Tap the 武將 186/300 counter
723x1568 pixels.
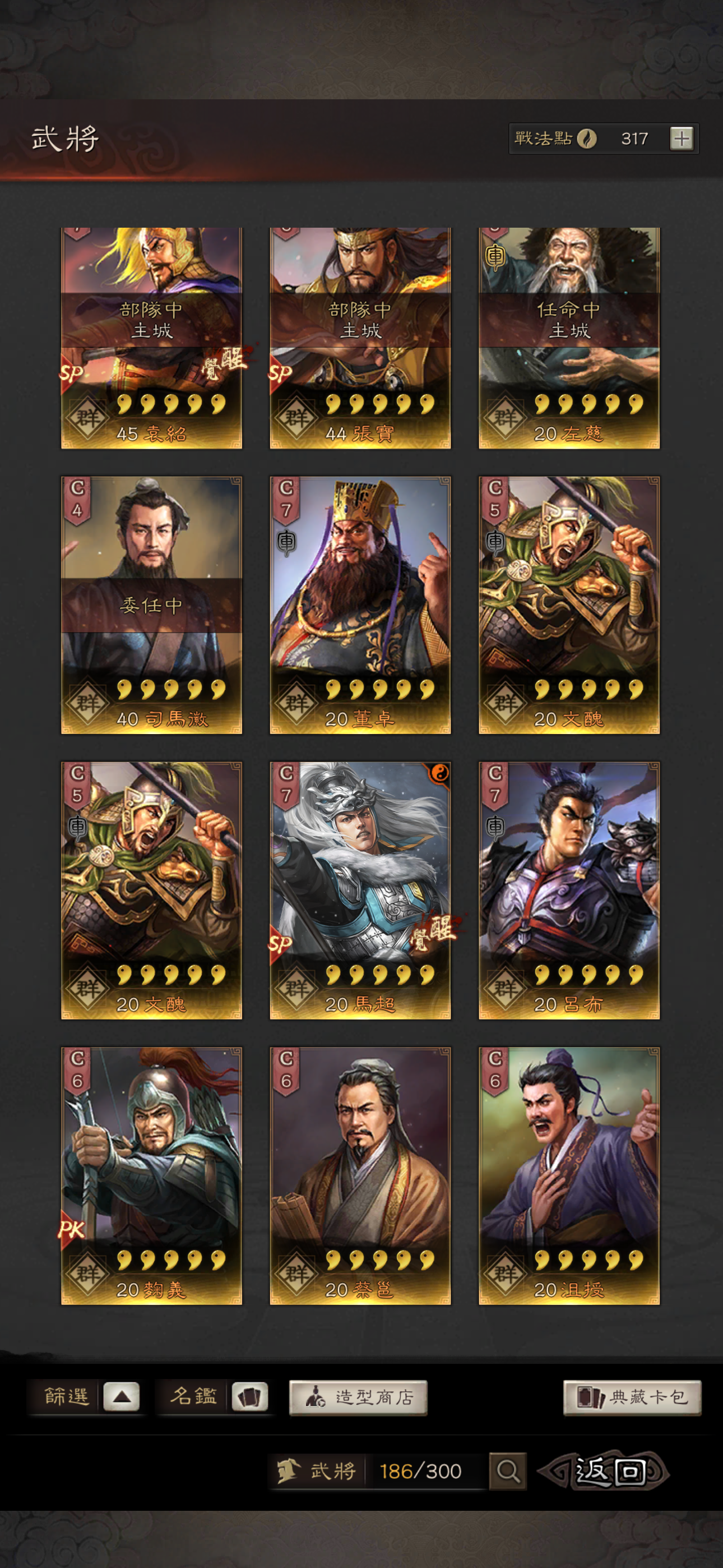pyautogui.click(x=376, y=1471)
